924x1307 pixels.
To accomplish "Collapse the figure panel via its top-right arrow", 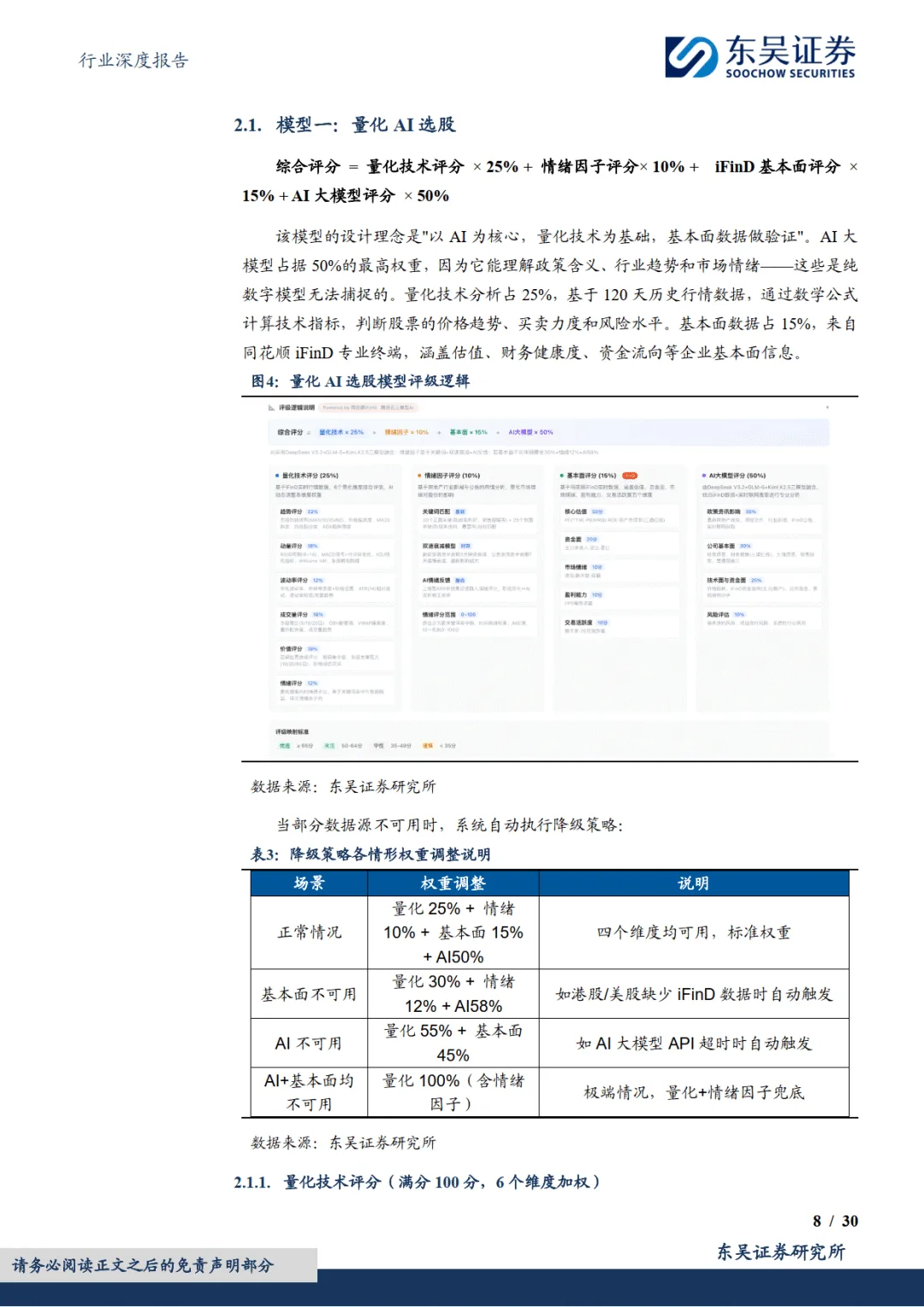I will pyautogui.click(x=826, y=407).
